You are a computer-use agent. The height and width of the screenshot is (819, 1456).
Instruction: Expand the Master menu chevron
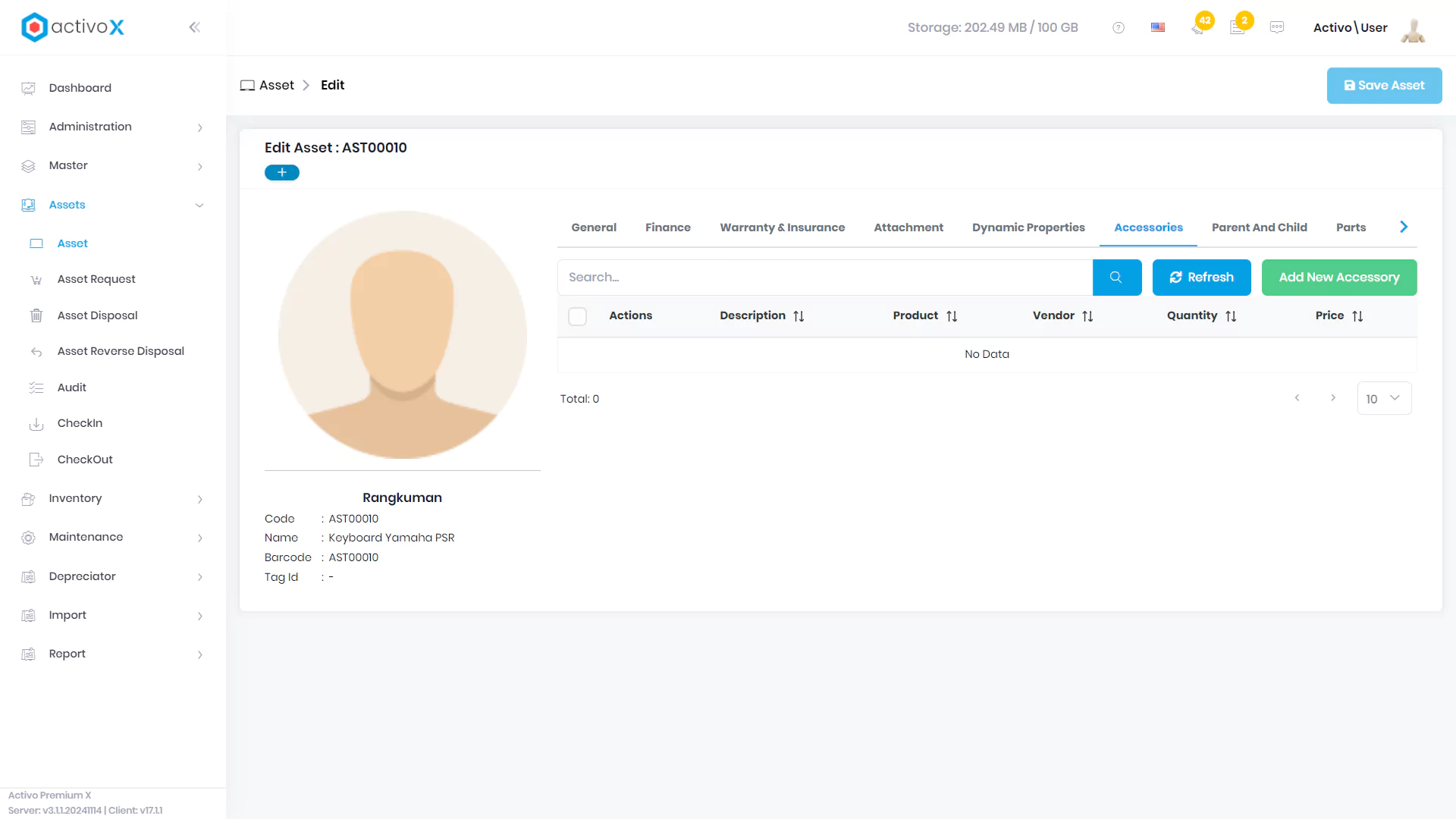tap(200, 166)
